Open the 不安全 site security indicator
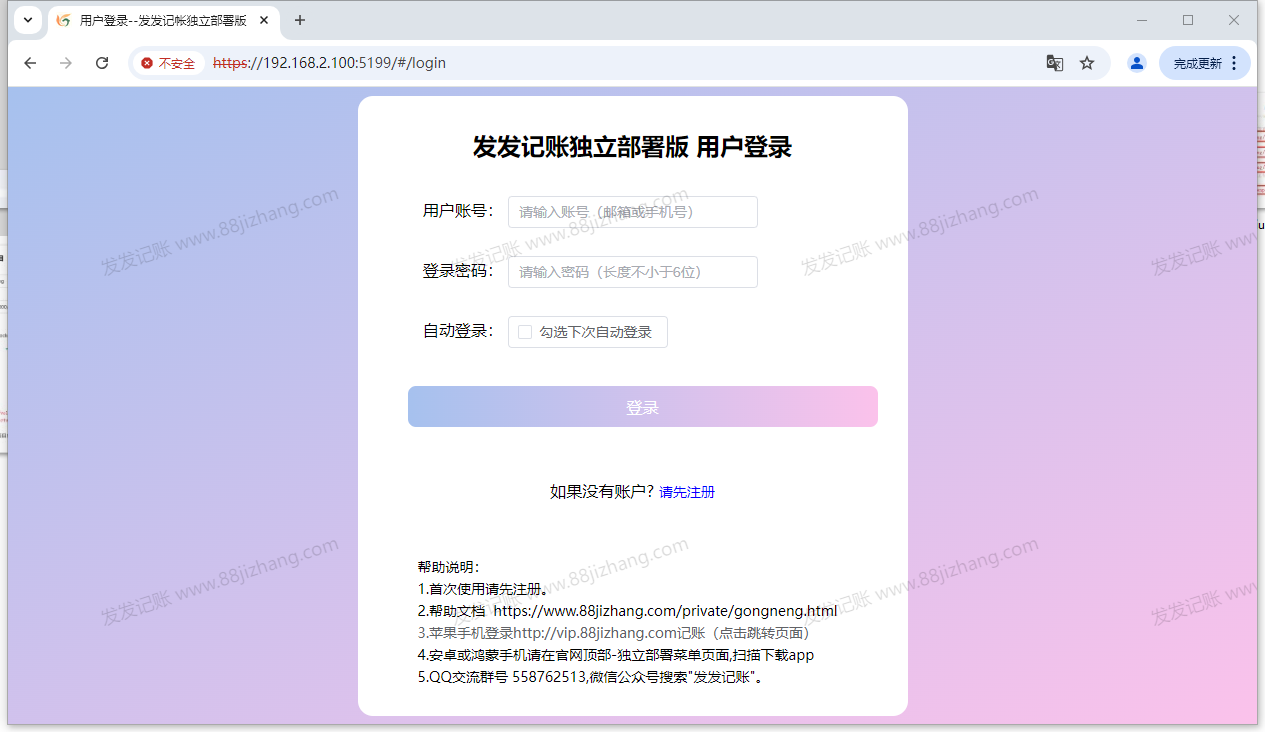The width and height of the screenshot is (1265, 732). click(x=168, y=63)
